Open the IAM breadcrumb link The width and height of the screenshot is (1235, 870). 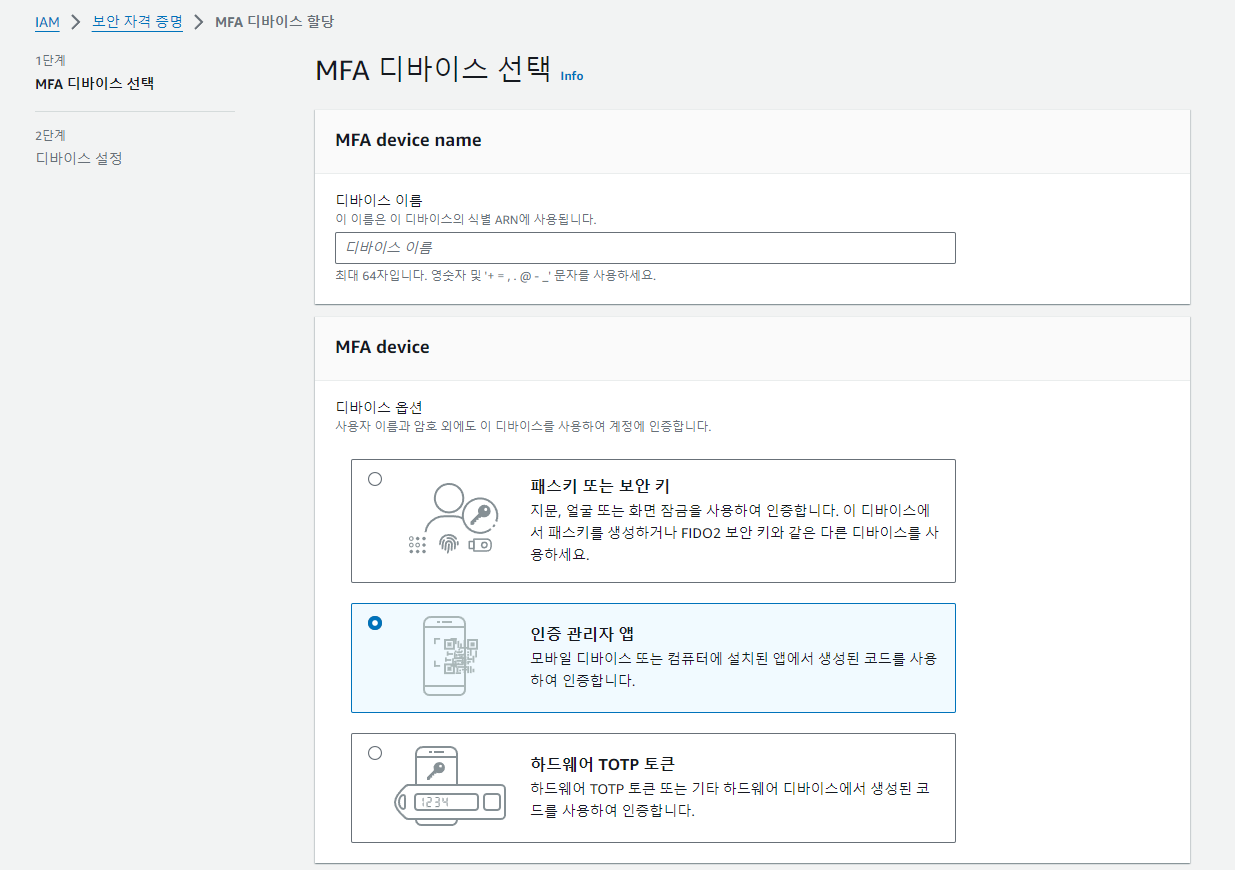point(46,20)
